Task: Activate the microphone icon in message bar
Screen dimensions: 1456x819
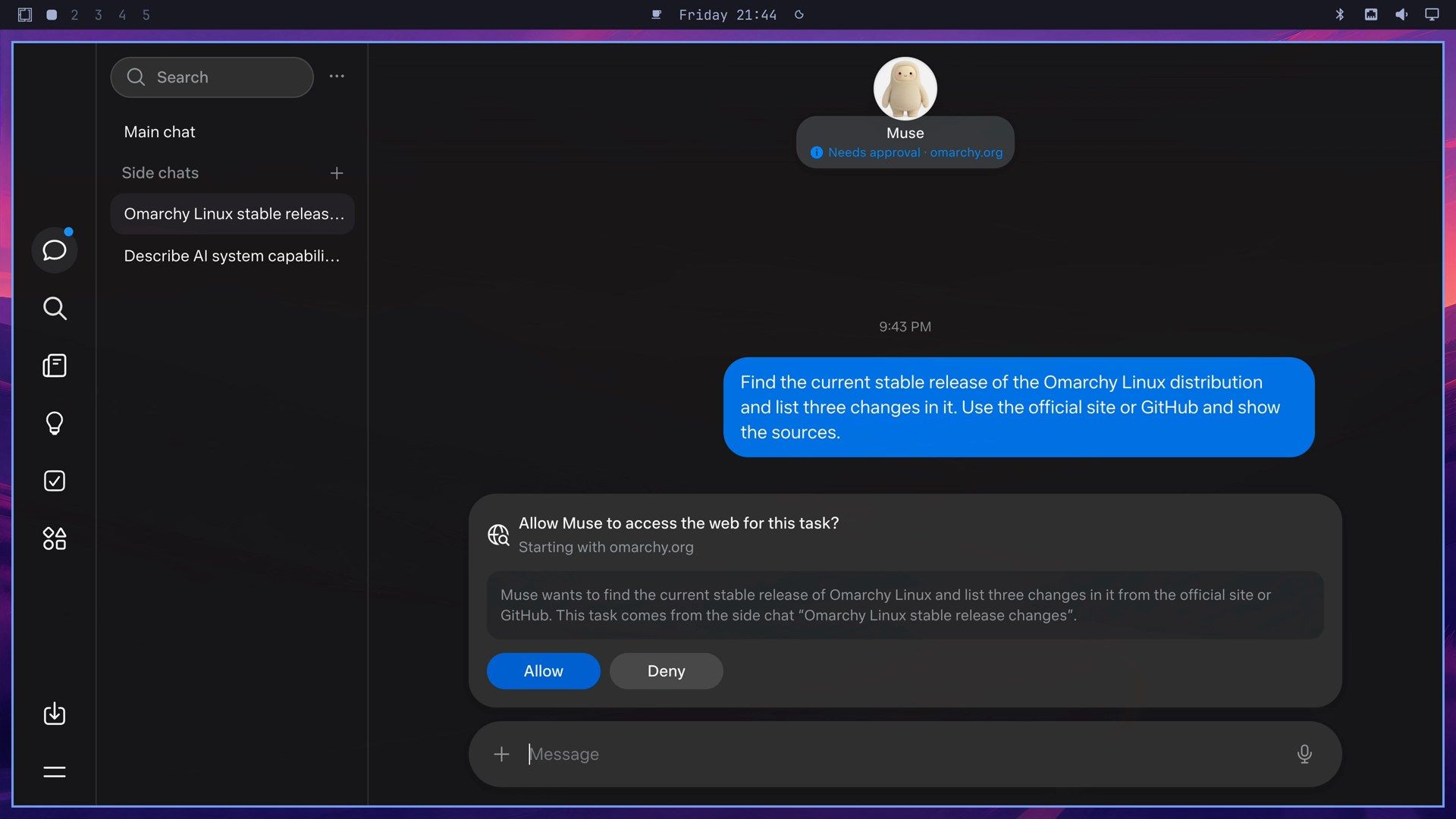Action: 1304,754
